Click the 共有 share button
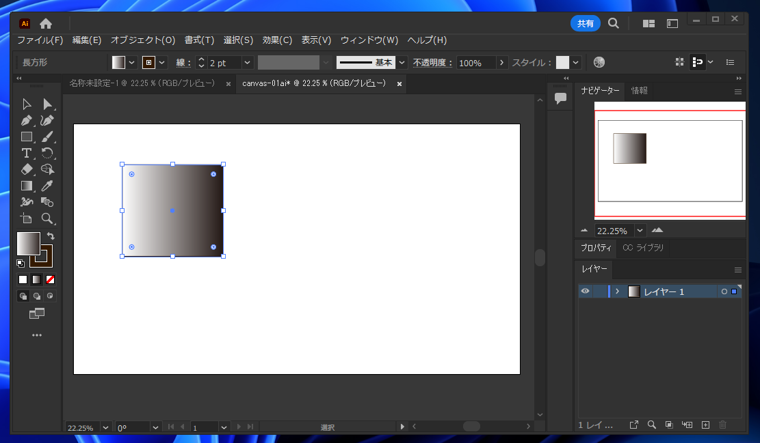The image size is (760, 443). tap(586, 23)
